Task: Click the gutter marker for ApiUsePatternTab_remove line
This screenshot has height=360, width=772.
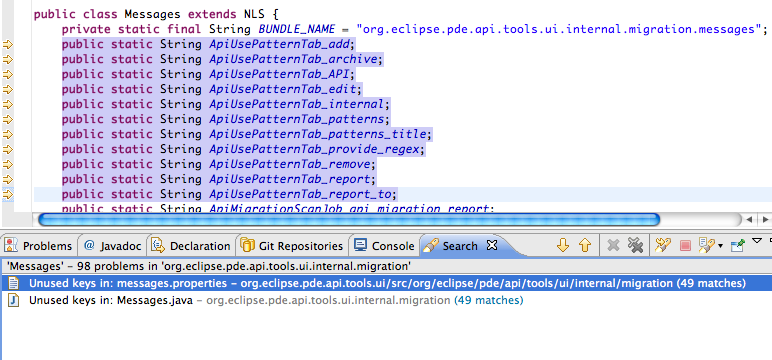Action: point(8,164)
